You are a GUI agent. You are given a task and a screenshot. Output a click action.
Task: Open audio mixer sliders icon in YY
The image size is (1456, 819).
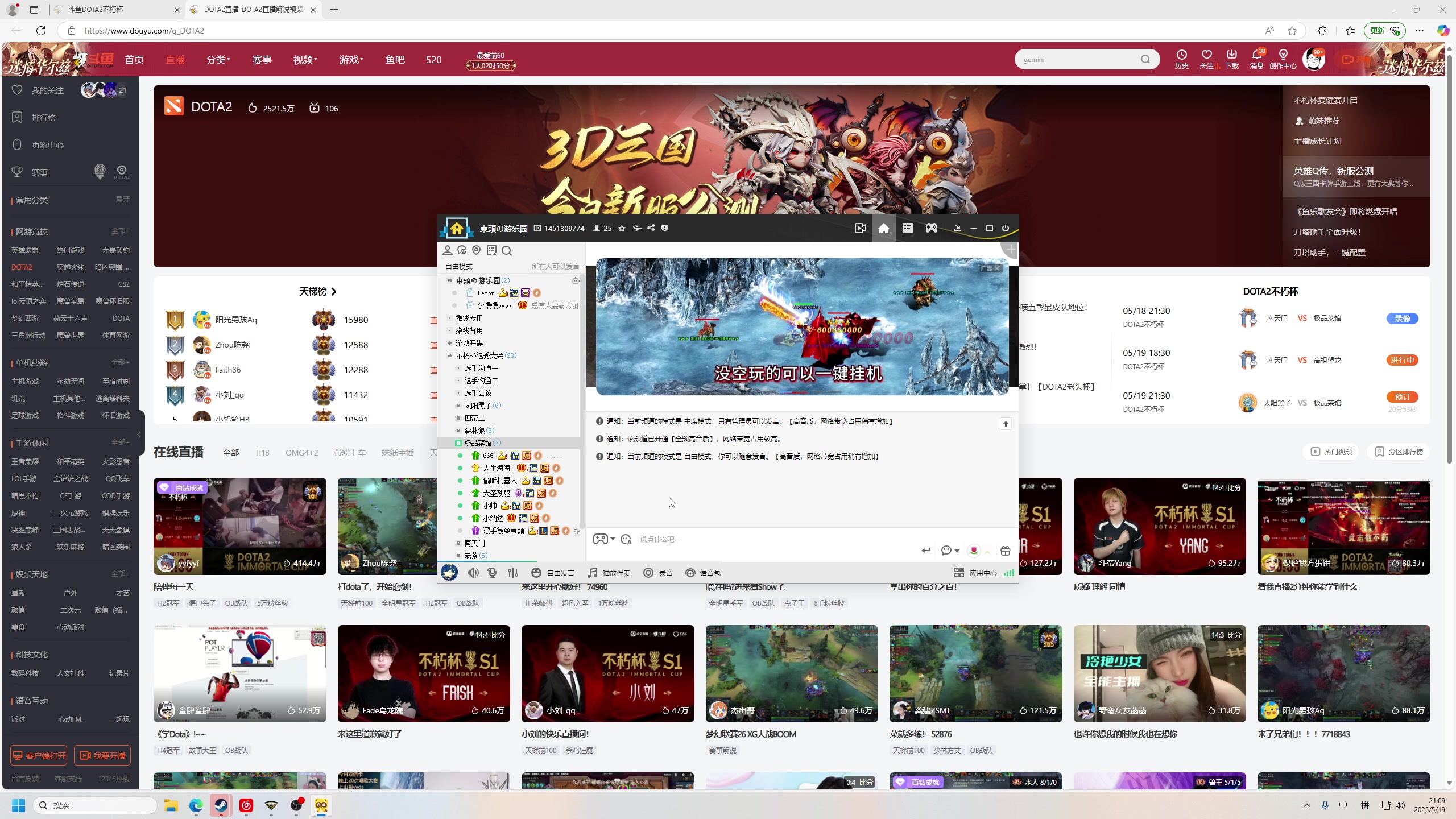click(513, 573)
